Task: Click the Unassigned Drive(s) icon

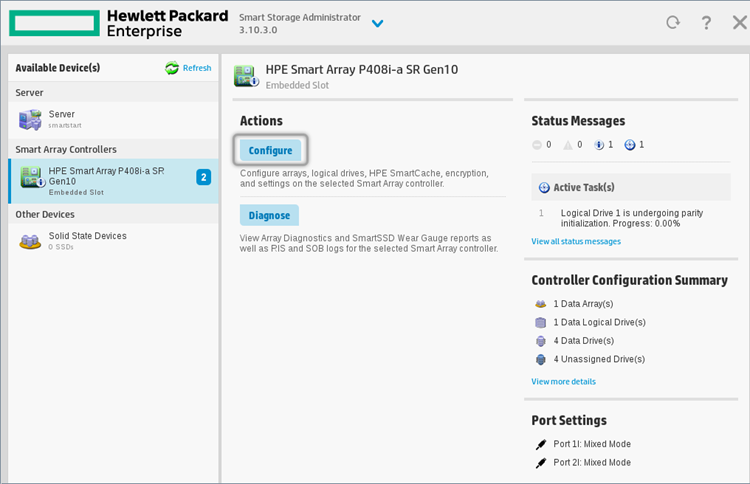Action: (540, 359)
